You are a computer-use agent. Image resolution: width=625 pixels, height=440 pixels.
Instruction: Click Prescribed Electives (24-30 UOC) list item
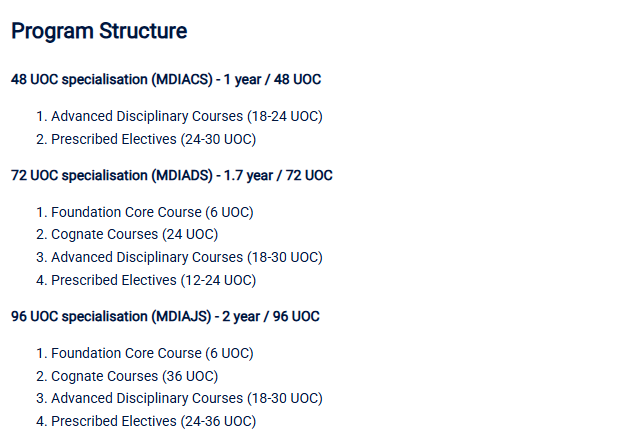tap(153, 139)
